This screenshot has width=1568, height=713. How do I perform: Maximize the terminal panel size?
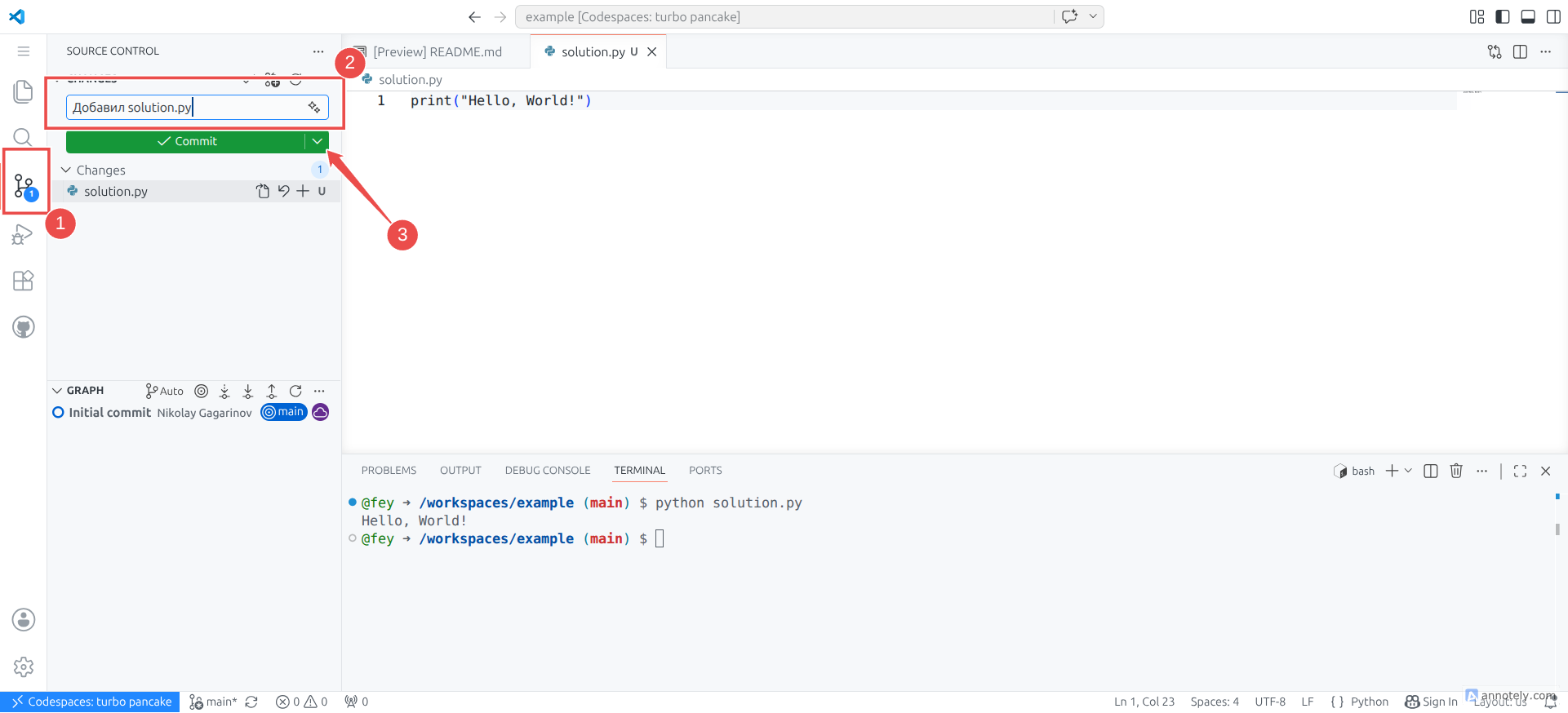click(x=1520, y=471)
